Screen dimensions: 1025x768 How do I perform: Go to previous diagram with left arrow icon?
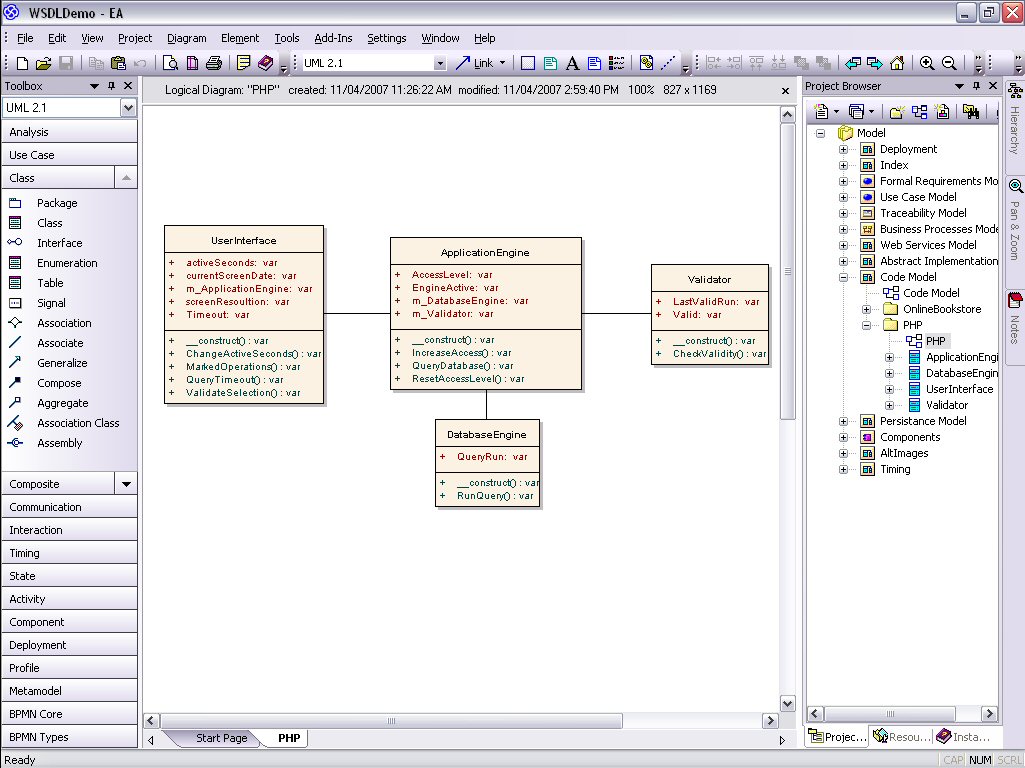coord(852,63)
